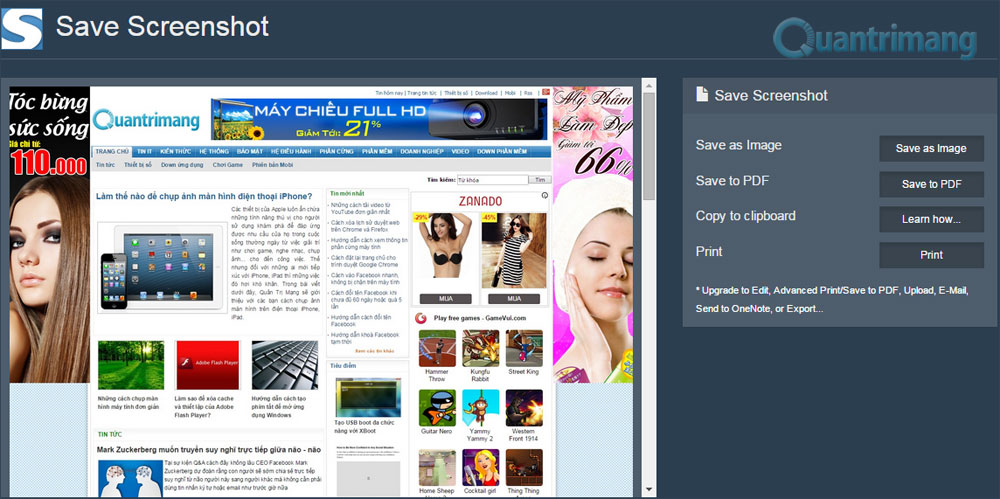
Task: Open the VIDEO navigation tab
Action: pyautogui.click(x=460, y=152)
